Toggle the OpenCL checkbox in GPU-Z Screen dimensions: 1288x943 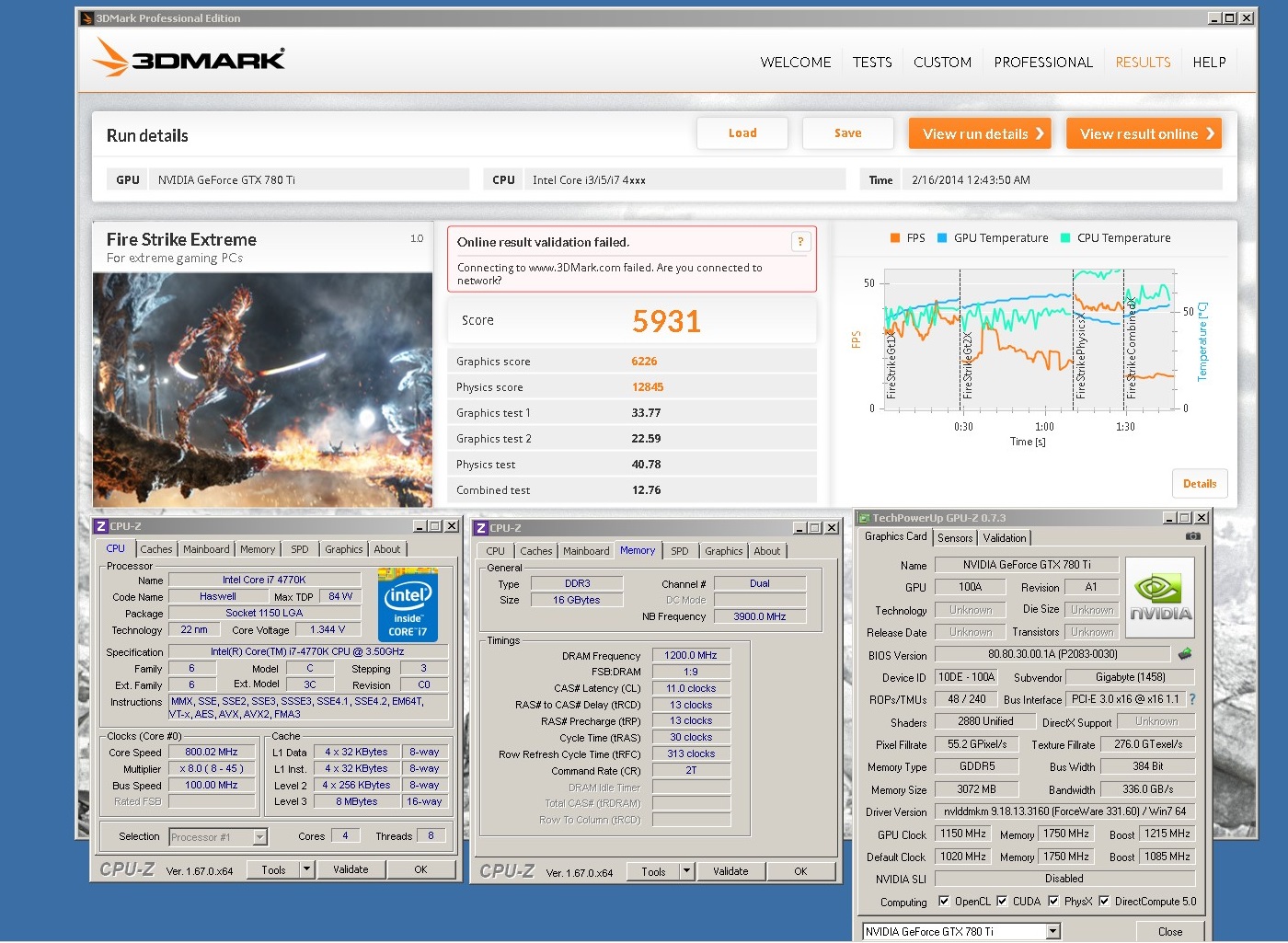(943, 902)
